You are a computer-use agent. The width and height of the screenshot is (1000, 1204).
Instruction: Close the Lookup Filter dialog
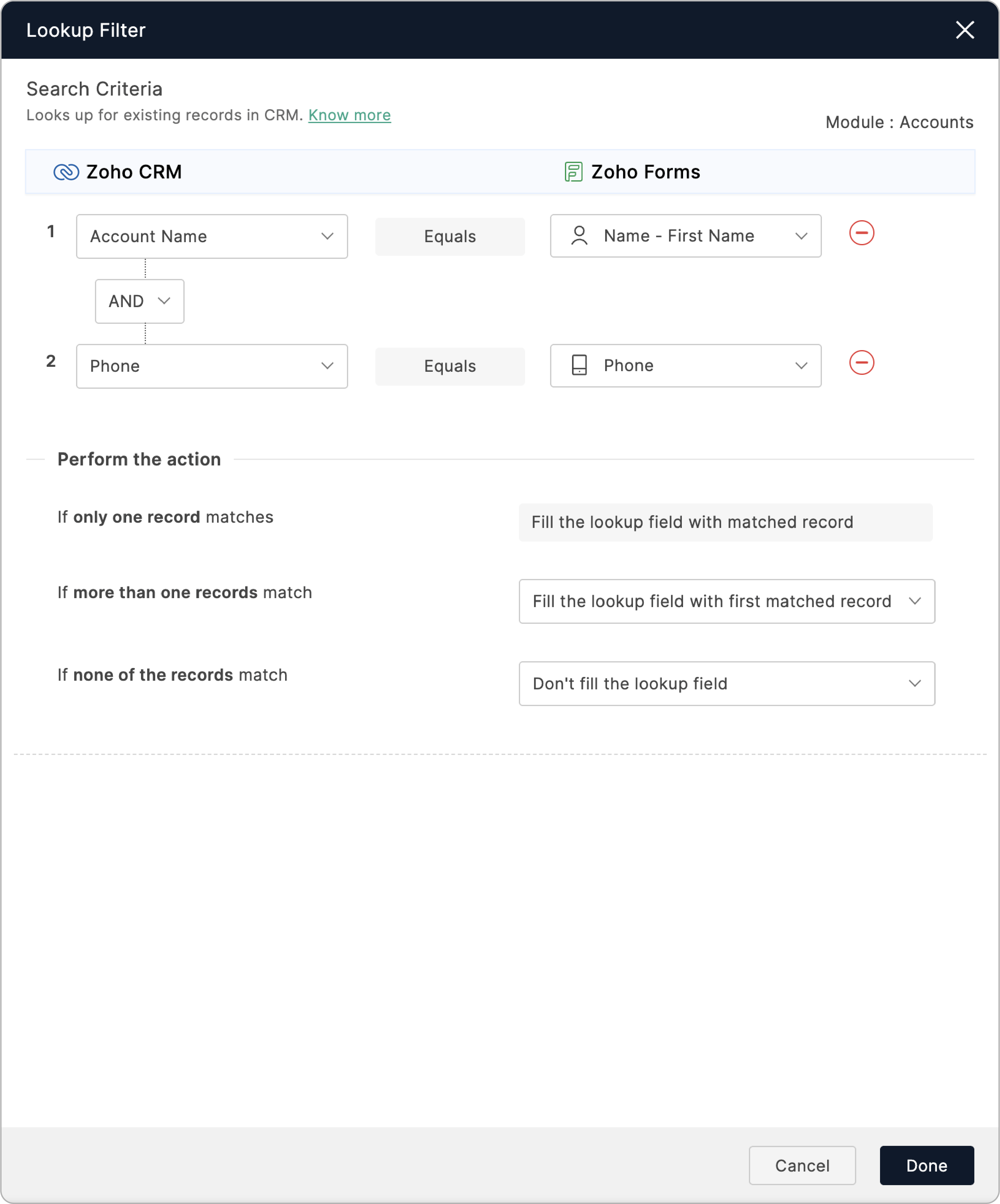(x=964, y=30)
